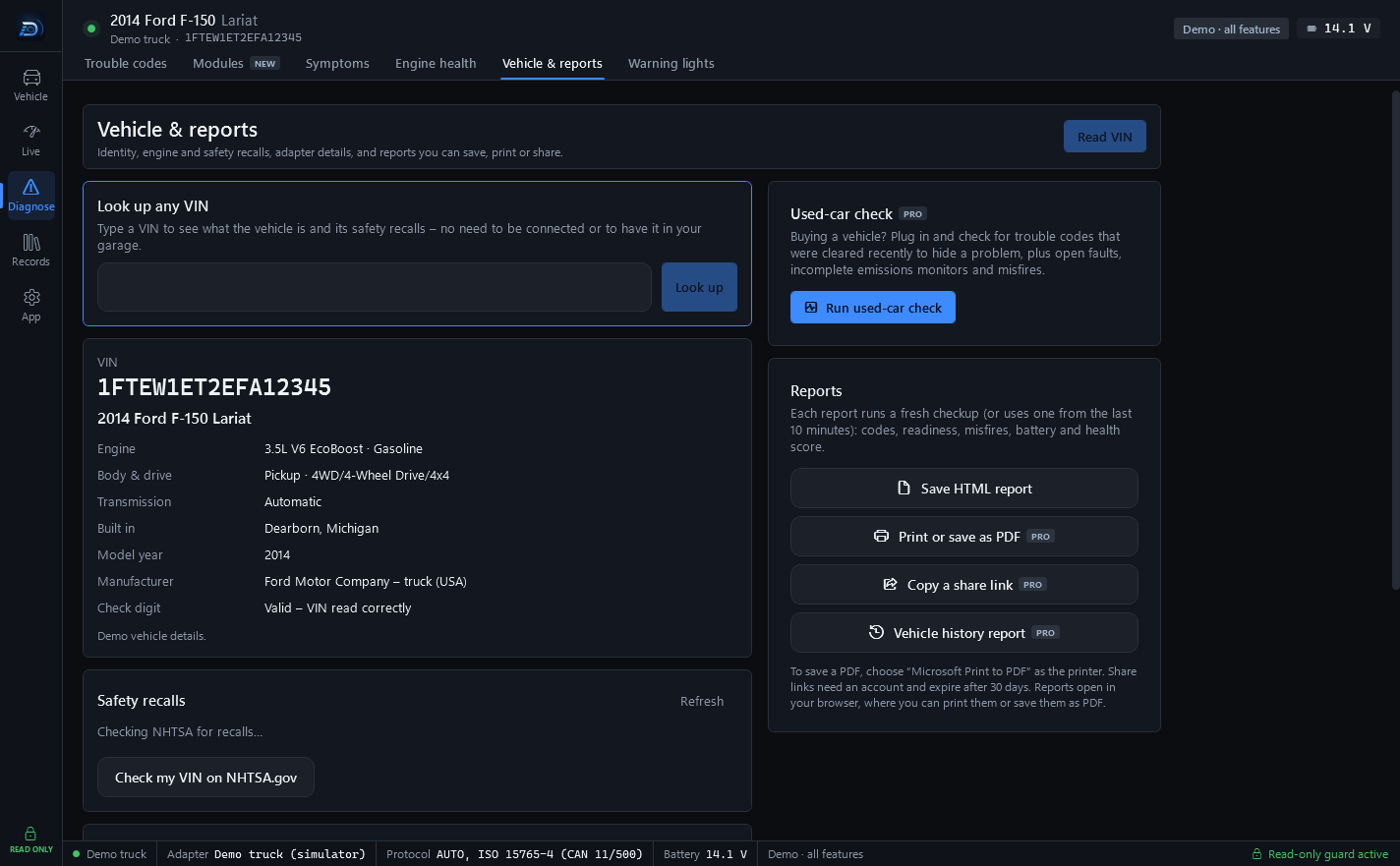1400x866 pixels.
Task: Focus the VIN lookup input field
Action: (x=375, y=287)
